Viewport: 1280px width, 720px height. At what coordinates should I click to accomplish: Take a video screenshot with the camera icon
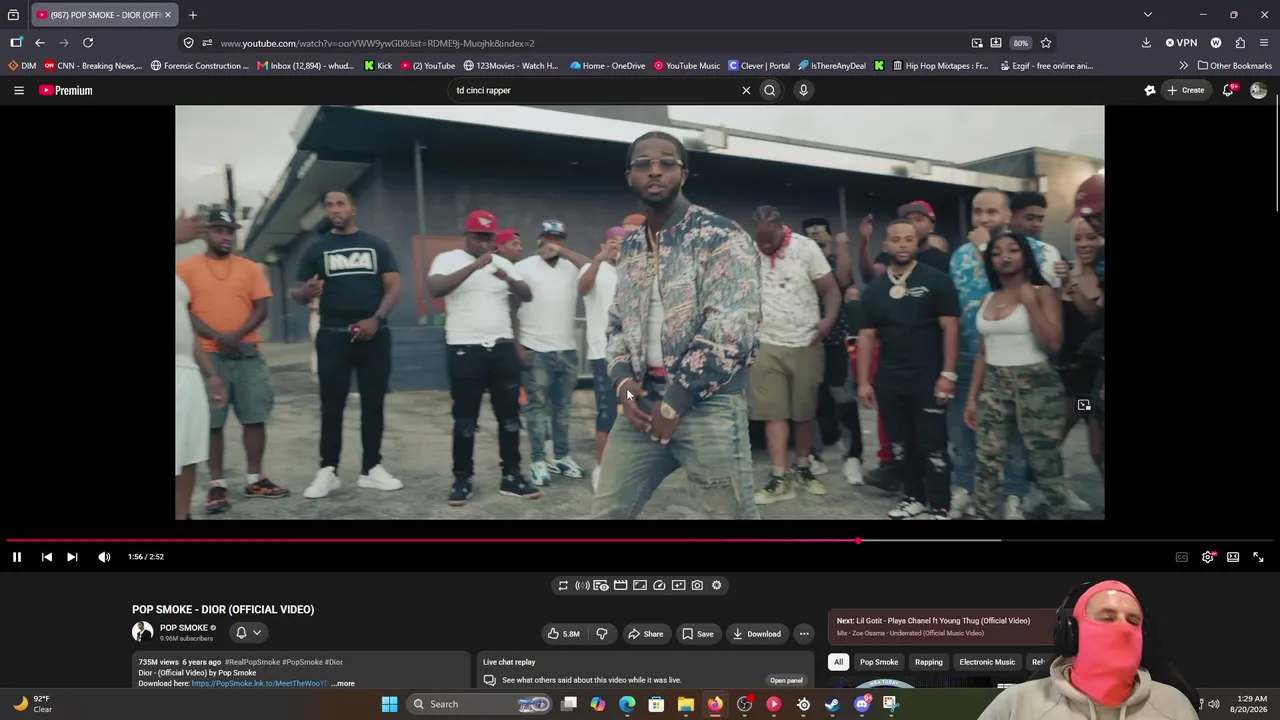pyautogui.click(x=697, y=586)
